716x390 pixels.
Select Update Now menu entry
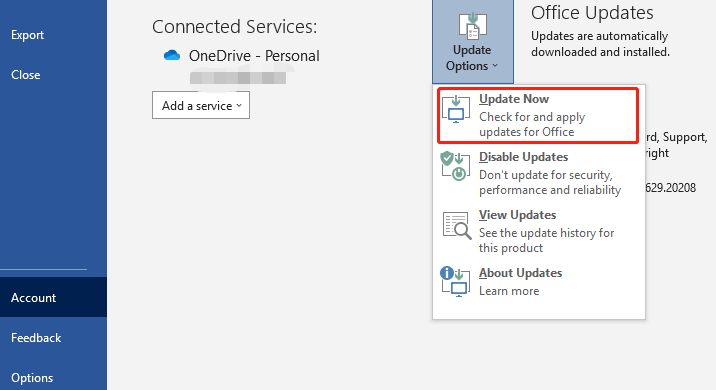click(x=538, y=116)
